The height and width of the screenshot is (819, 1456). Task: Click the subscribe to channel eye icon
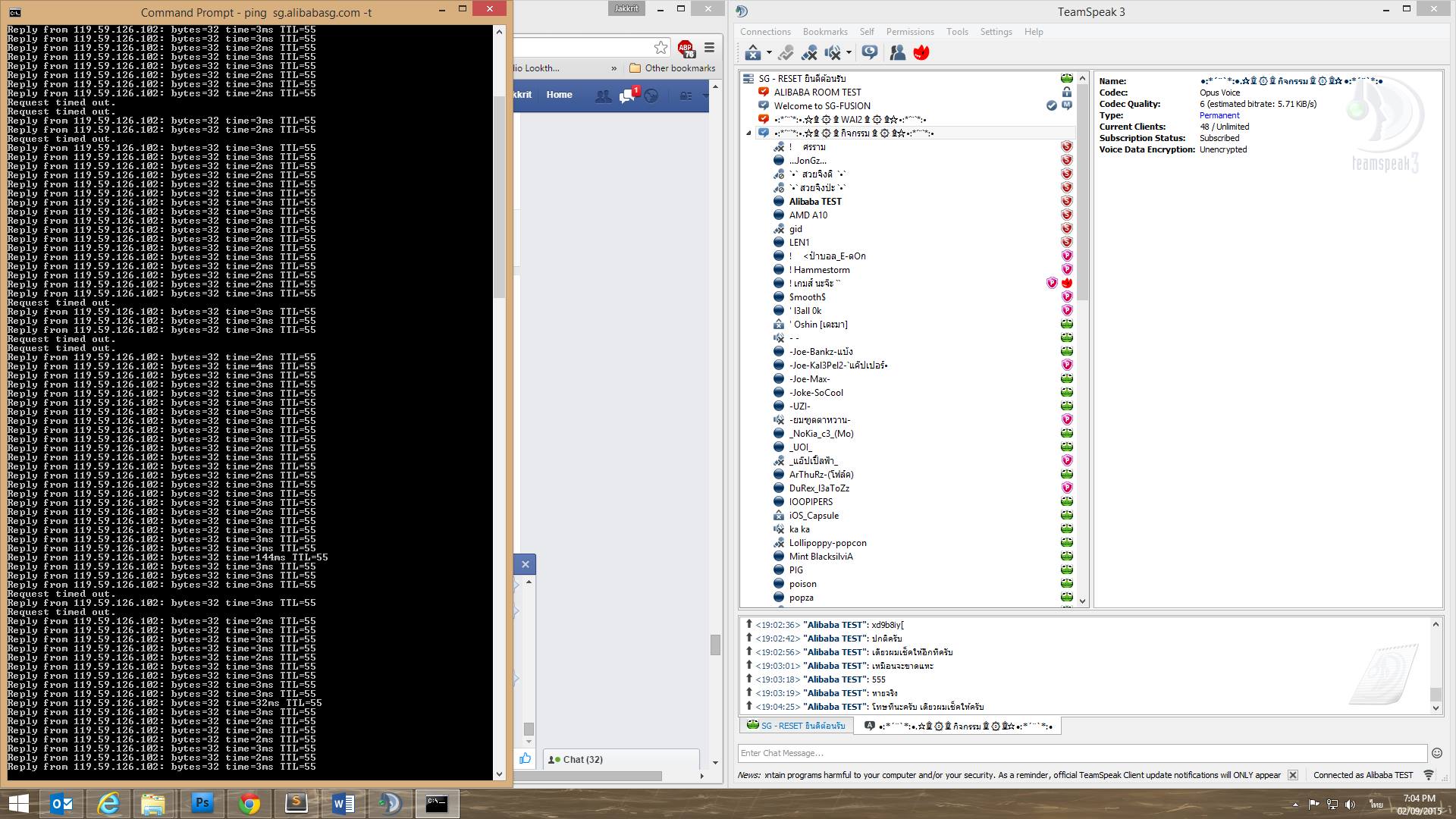coord(870,52)
